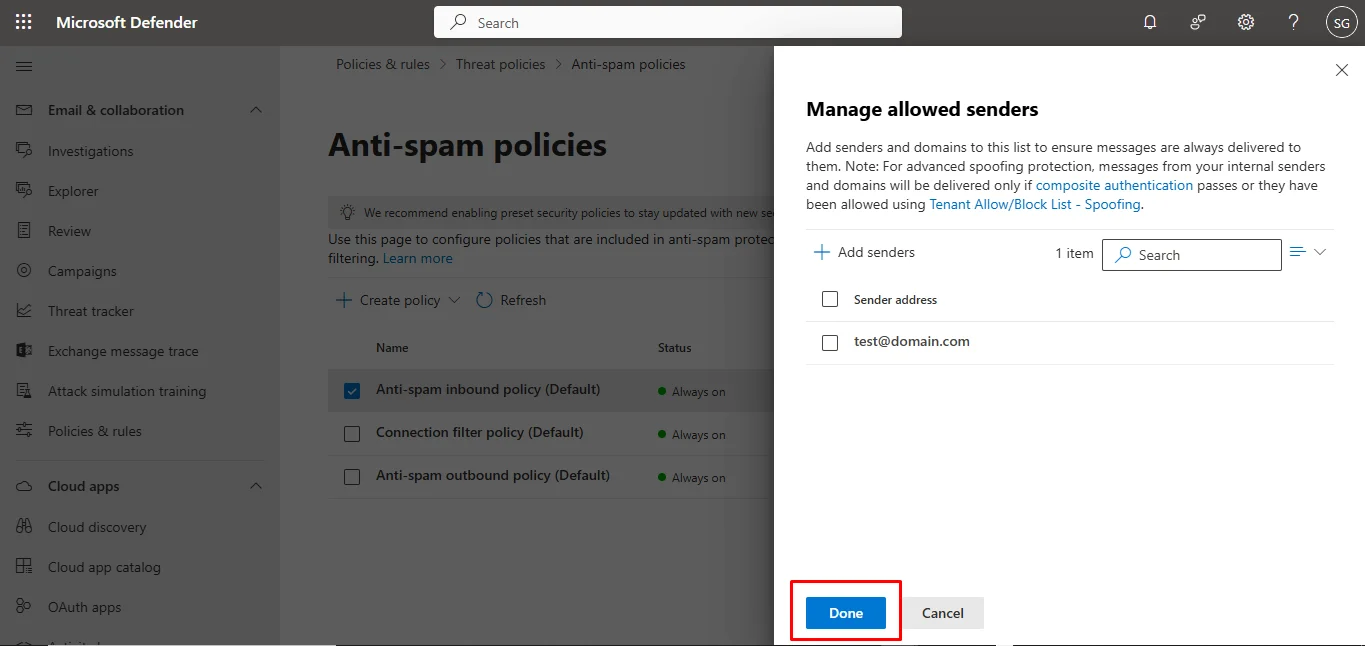Image resolution: width=1365 pixels, height=646 pixels.
Task: Open Review in the sidebar
Action: click(x=69, y=231)
